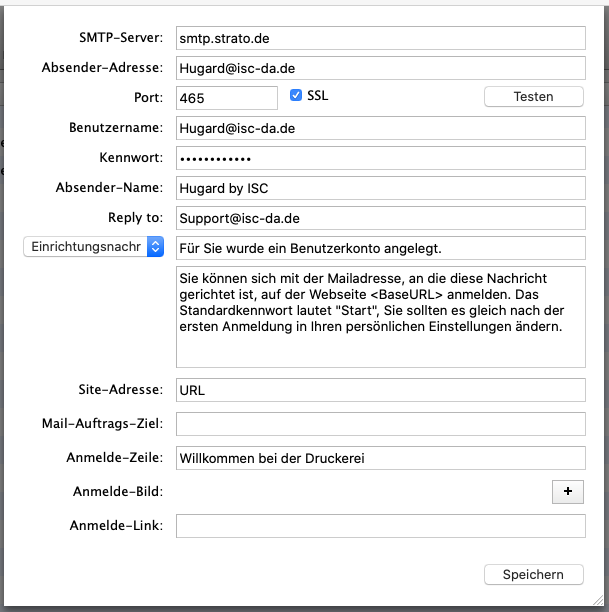Click the Kennwort label
609x612 pixels.
click(131, 158)
